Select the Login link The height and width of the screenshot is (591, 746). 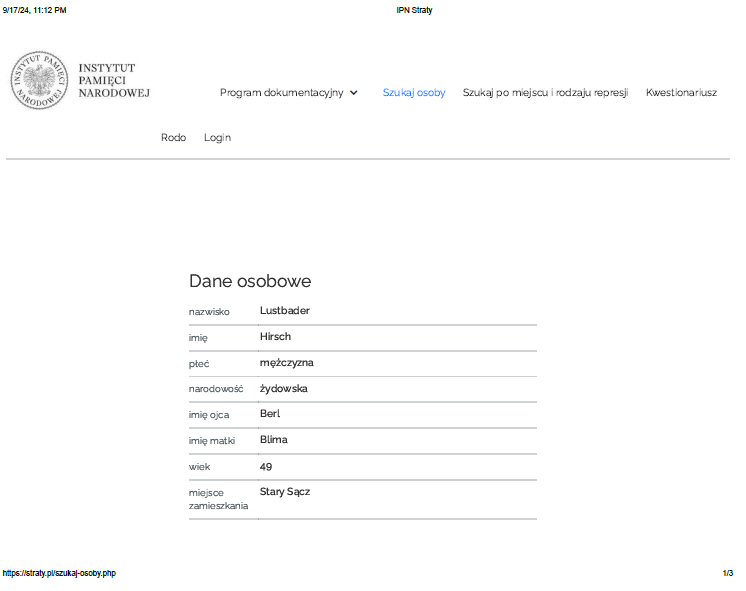pyautogui.click(x=217, y=138)
